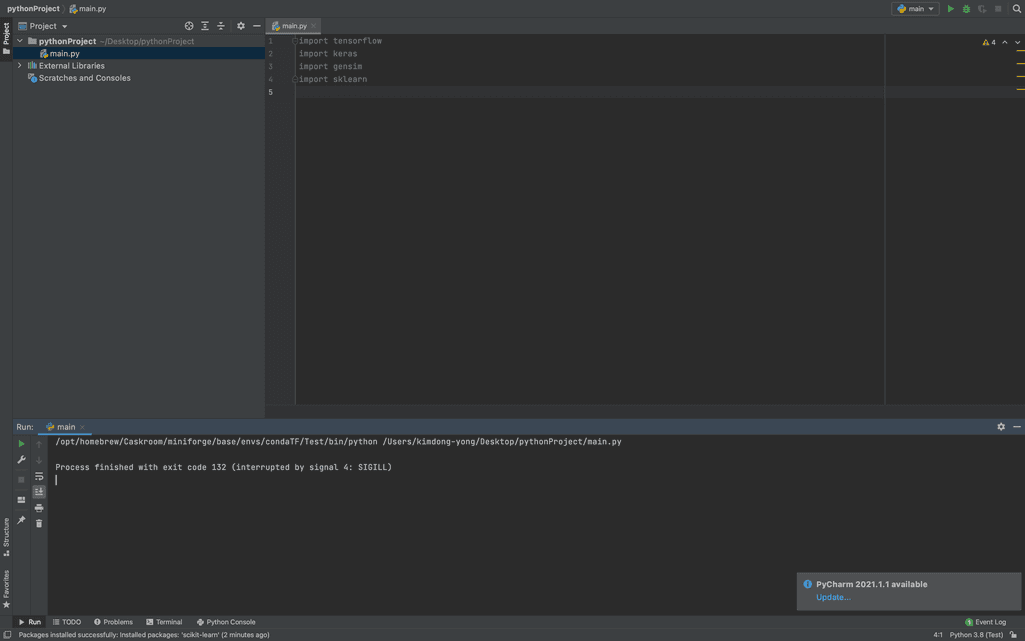
Task: Click on 'Process finished with exit code 132' line
Action: (224, 467)
